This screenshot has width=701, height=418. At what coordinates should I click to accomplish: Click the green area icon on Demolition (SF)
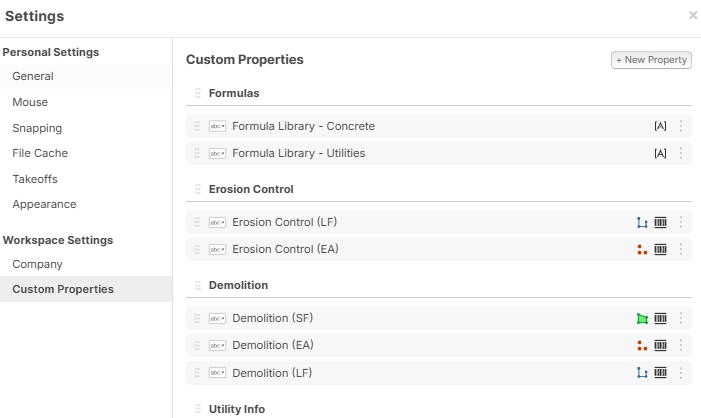[x=643, y=319]
